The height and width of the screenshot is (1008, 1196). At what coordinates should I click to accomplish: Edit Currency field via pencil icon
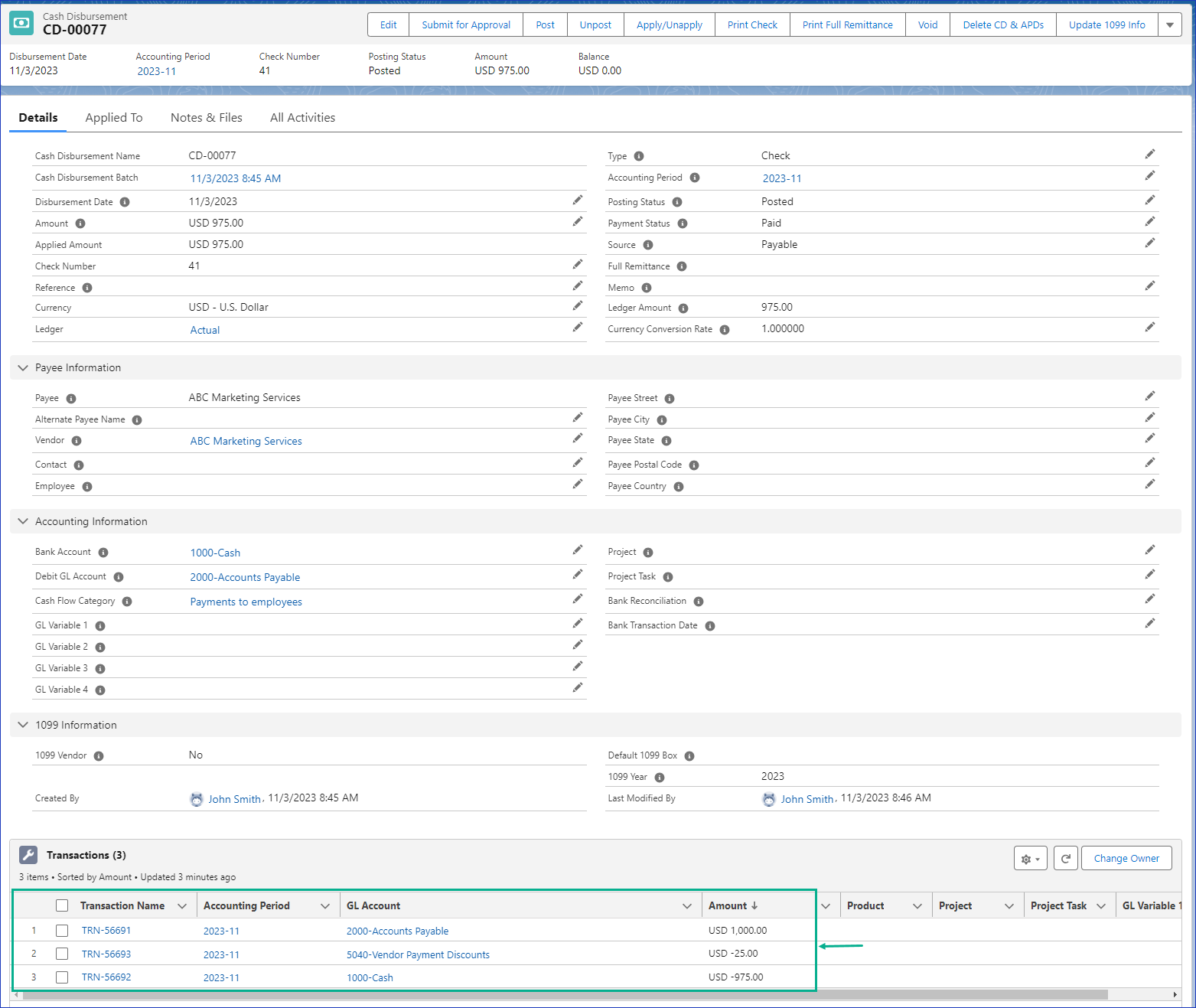coord(578,305)
